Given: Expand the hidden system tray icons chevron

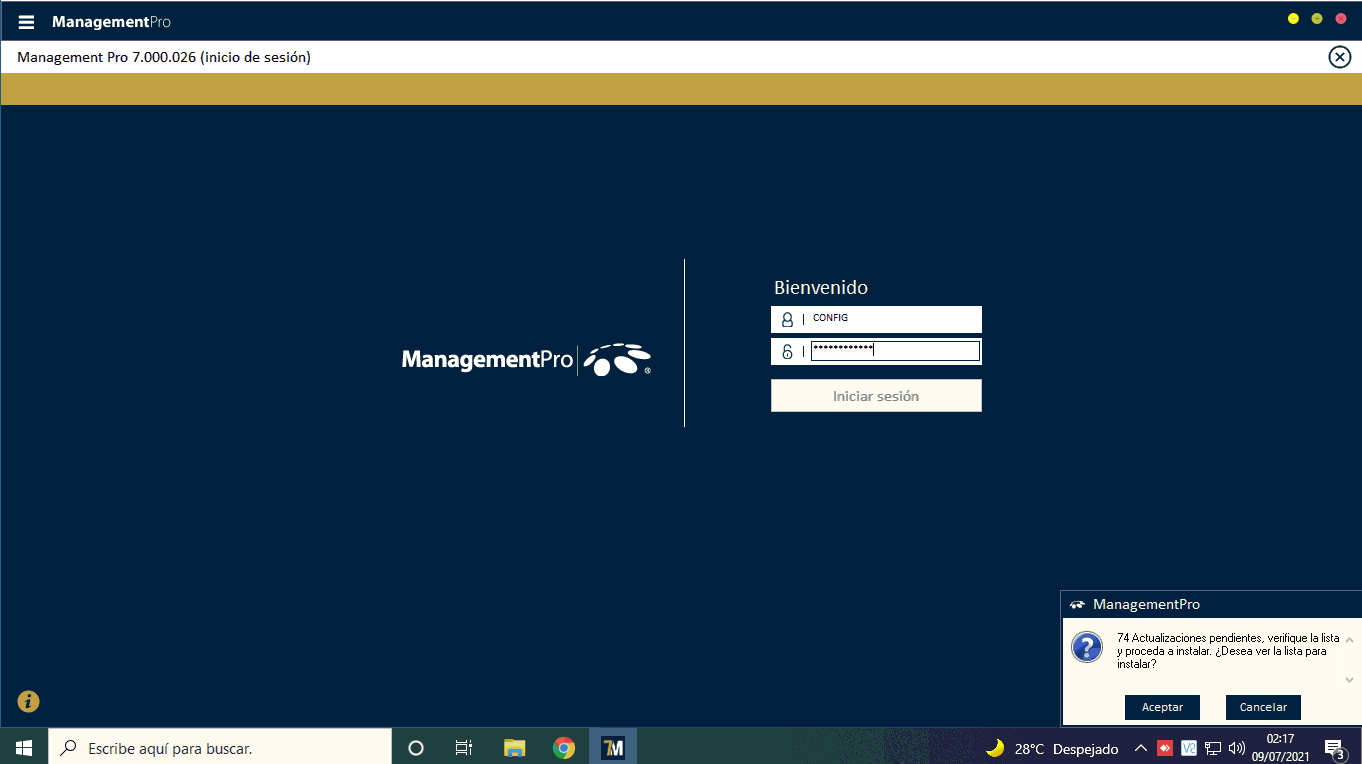Looking at the screenshot, I should coord(1140,748).
